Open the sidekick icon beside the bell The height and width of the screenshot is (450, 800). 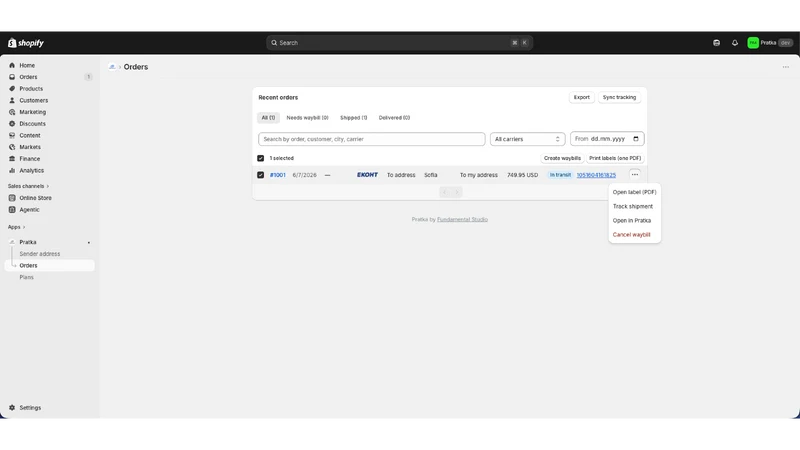[x=716, y=43]
